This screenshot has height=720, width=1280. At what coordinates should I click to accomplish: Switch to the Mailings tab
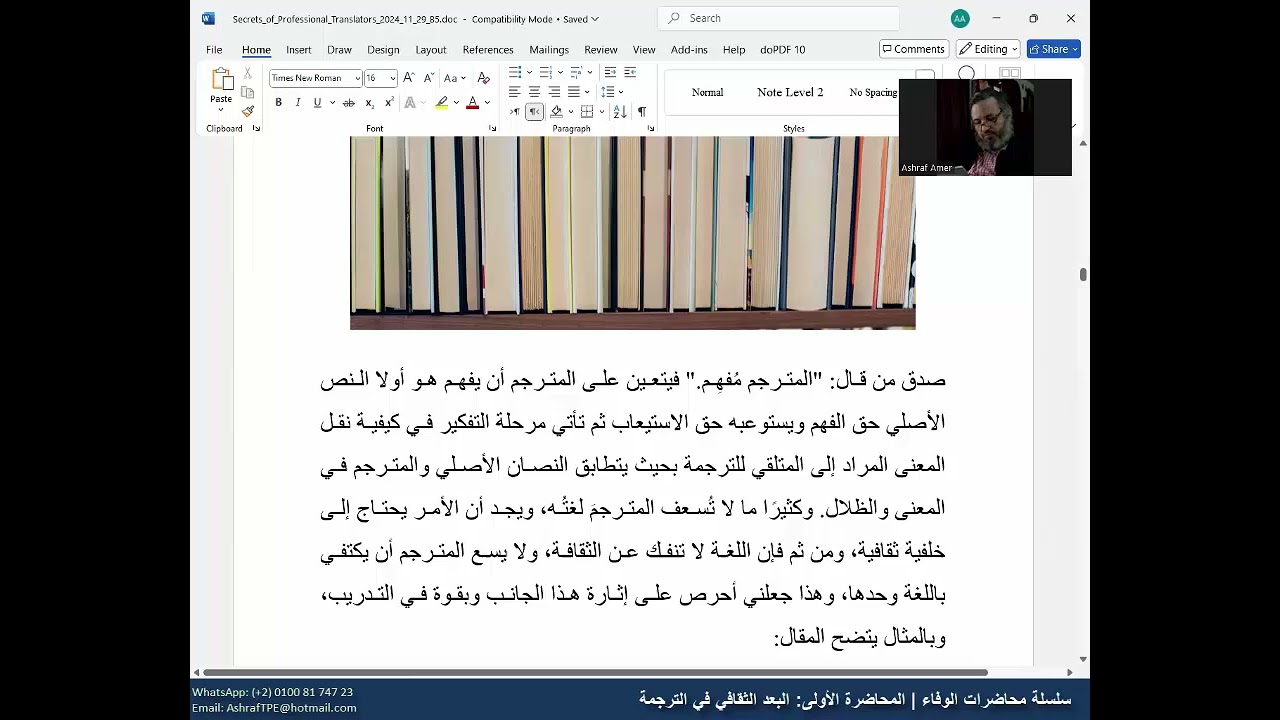549,49
